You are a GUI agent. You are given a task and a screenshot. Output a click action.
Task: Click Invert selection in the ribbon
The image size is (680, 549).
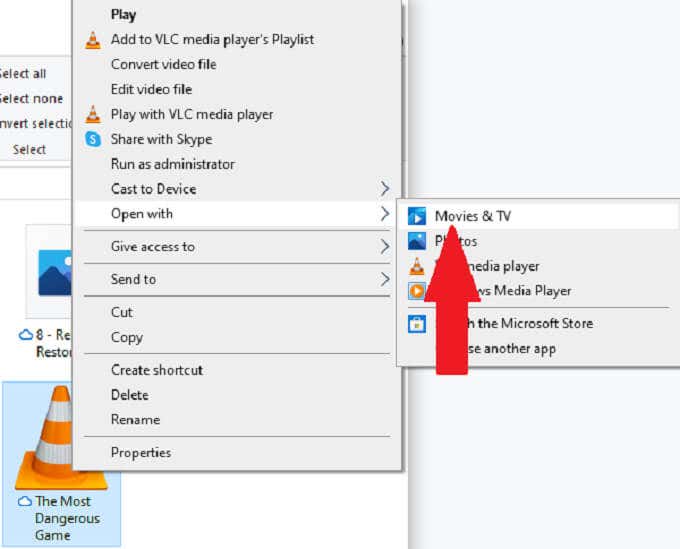click(x=36, y=124)
